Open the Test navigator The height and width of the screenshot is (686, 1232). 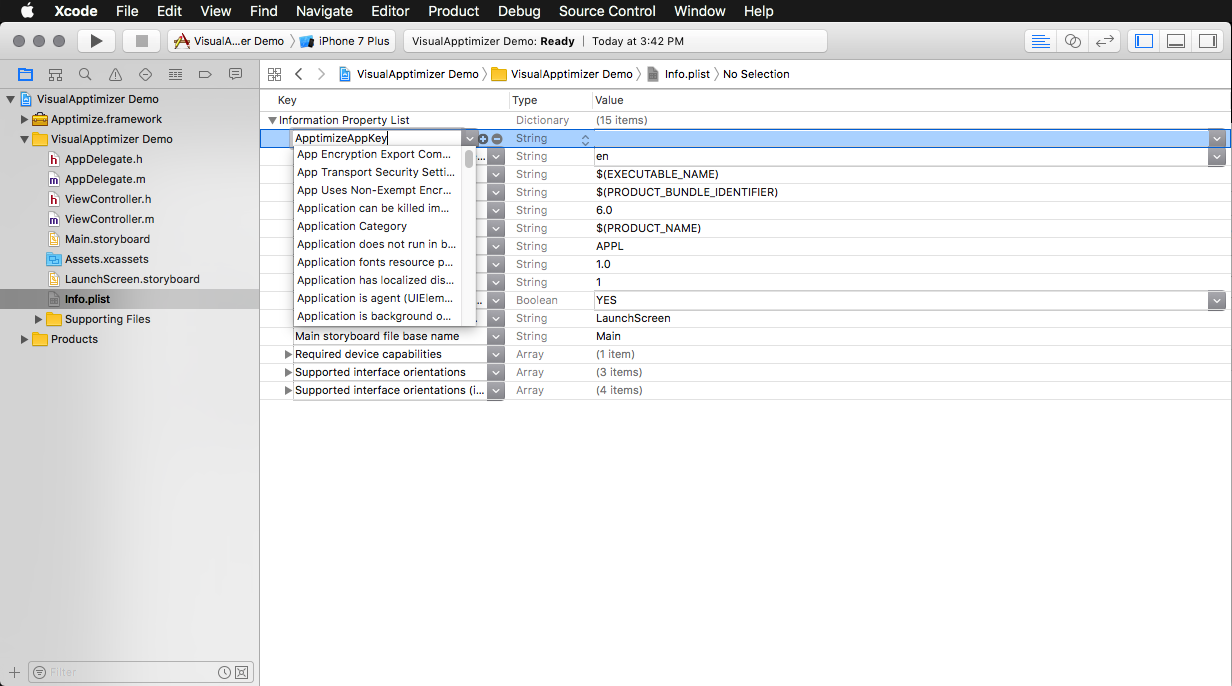point(145,74)
